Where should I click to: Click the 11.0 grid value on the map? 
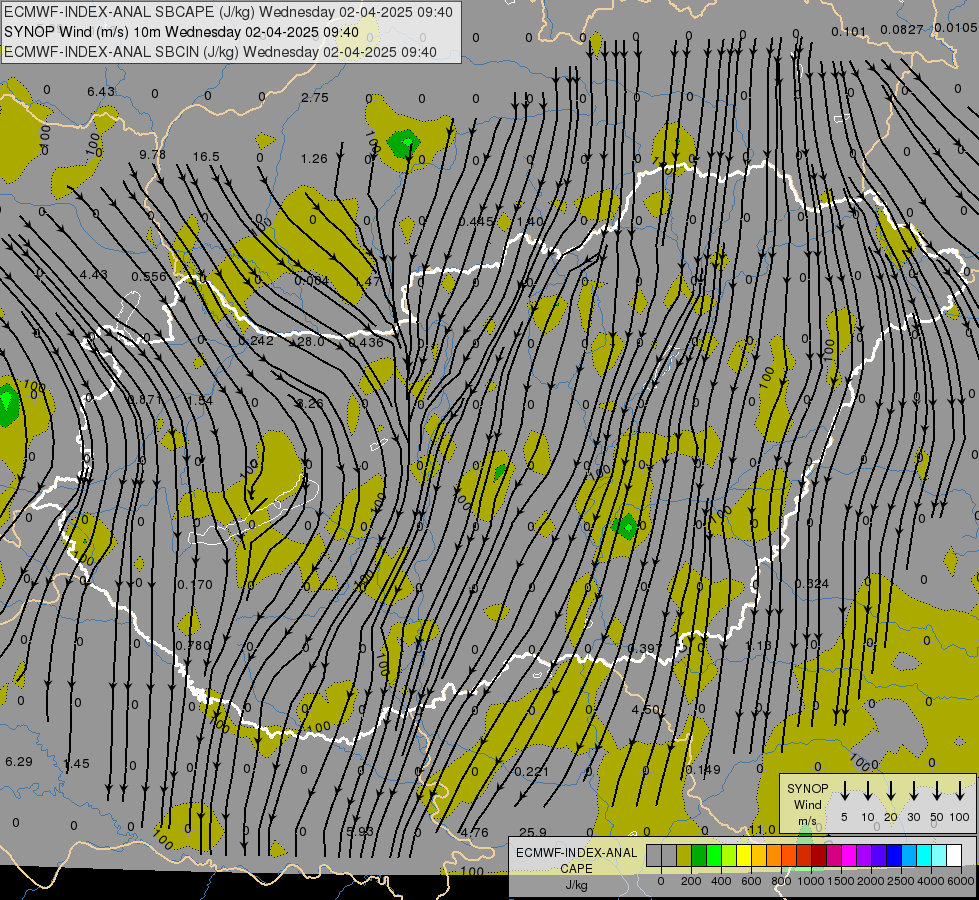762,830
